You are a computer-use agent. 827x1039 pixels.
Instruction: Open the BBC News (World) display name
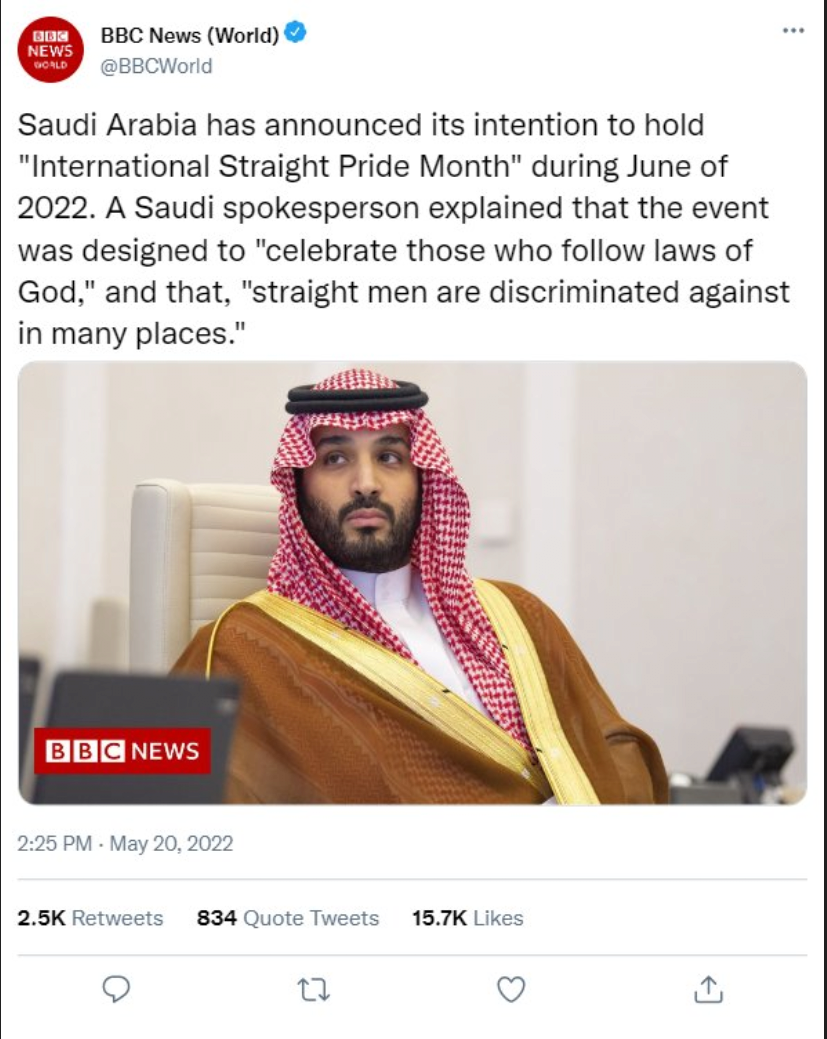[190, 35]
